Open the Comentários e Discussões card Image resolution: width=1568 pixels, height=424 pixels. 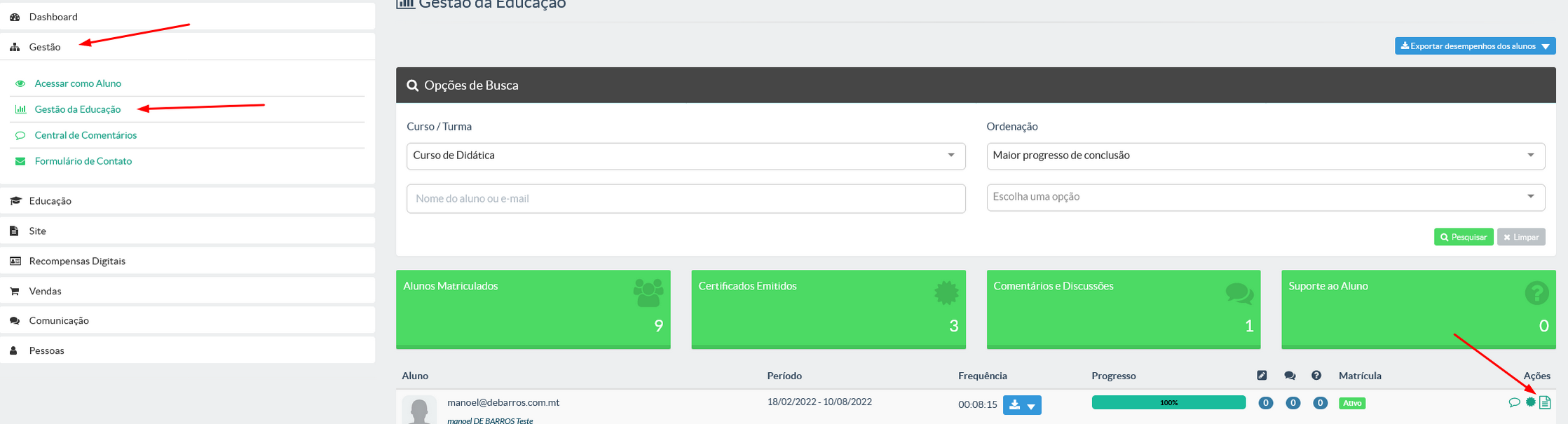[x=1124, y=309]
